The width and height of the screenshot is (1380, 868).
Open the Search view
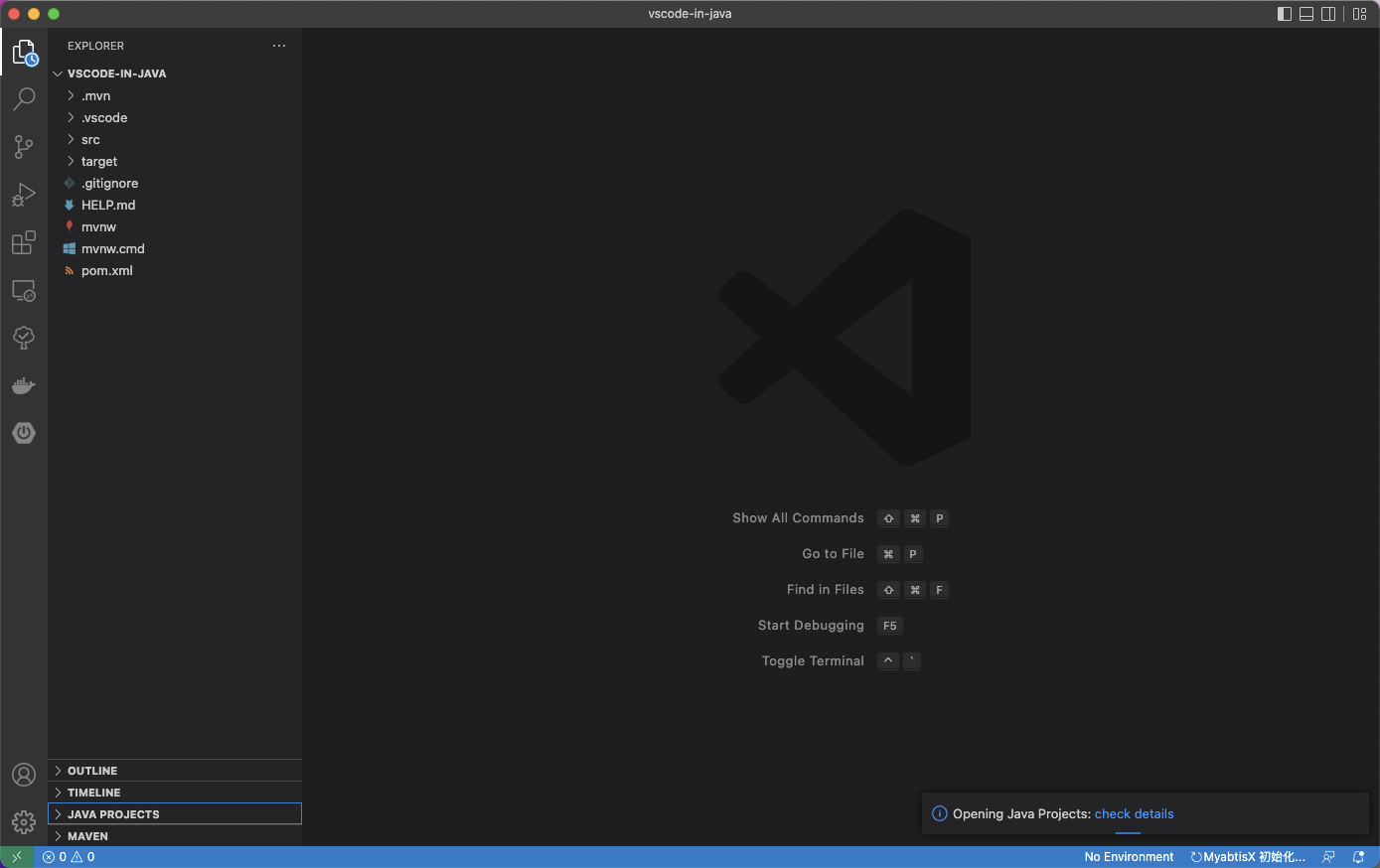pos(24,98)
